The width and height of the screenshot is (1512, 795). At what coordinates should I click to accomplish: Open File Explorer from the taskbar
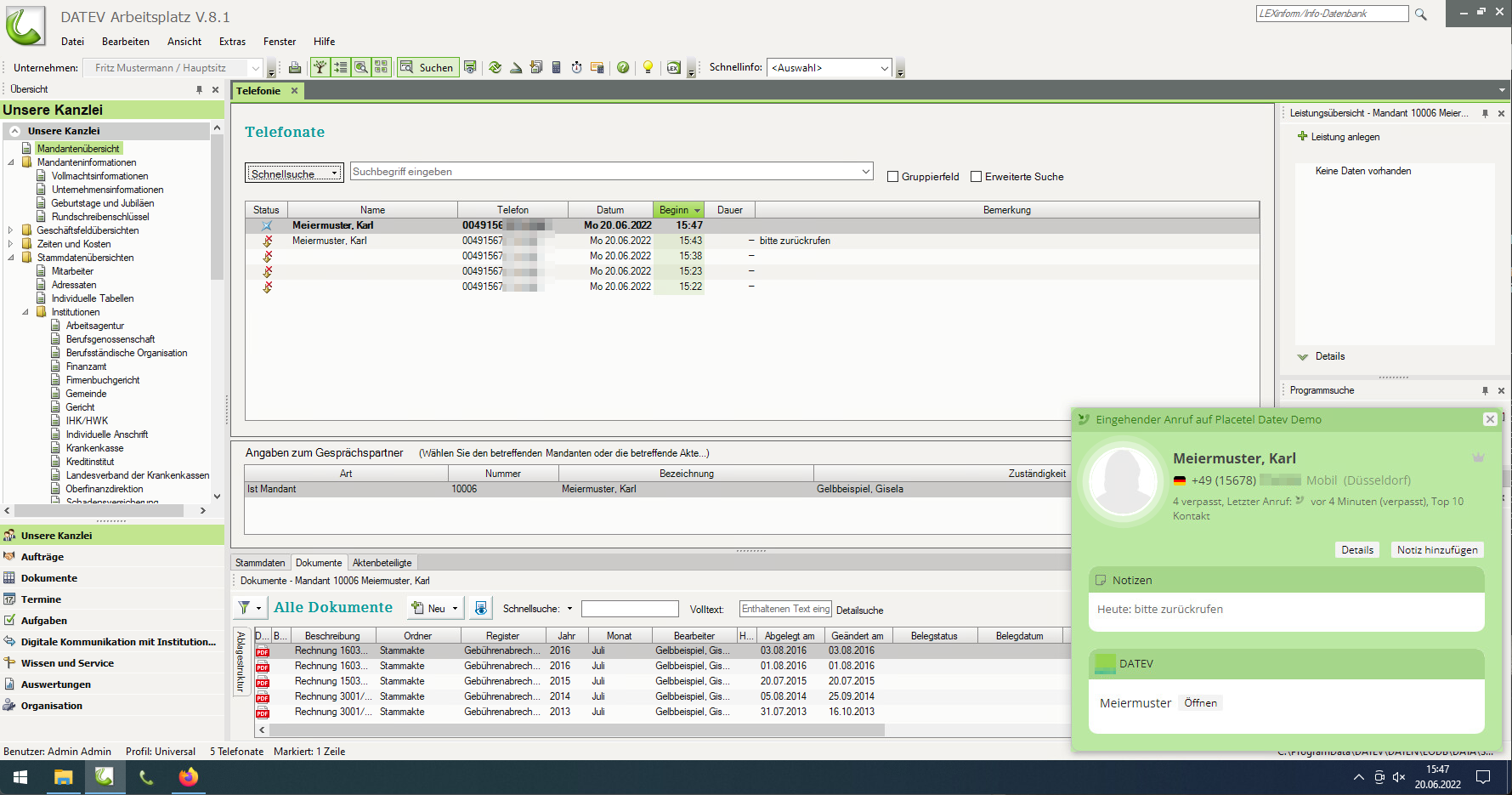pos(63,777)
